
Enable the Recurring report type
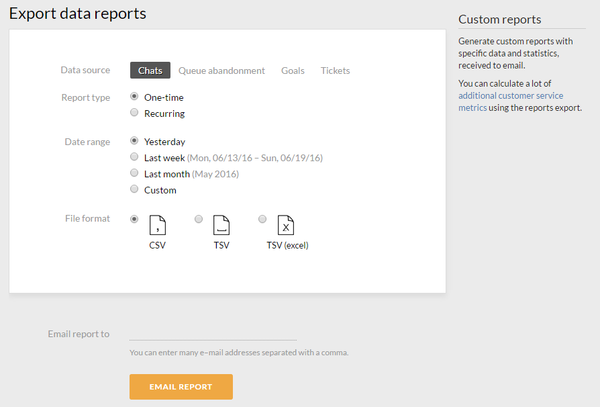tap(135, 113)
